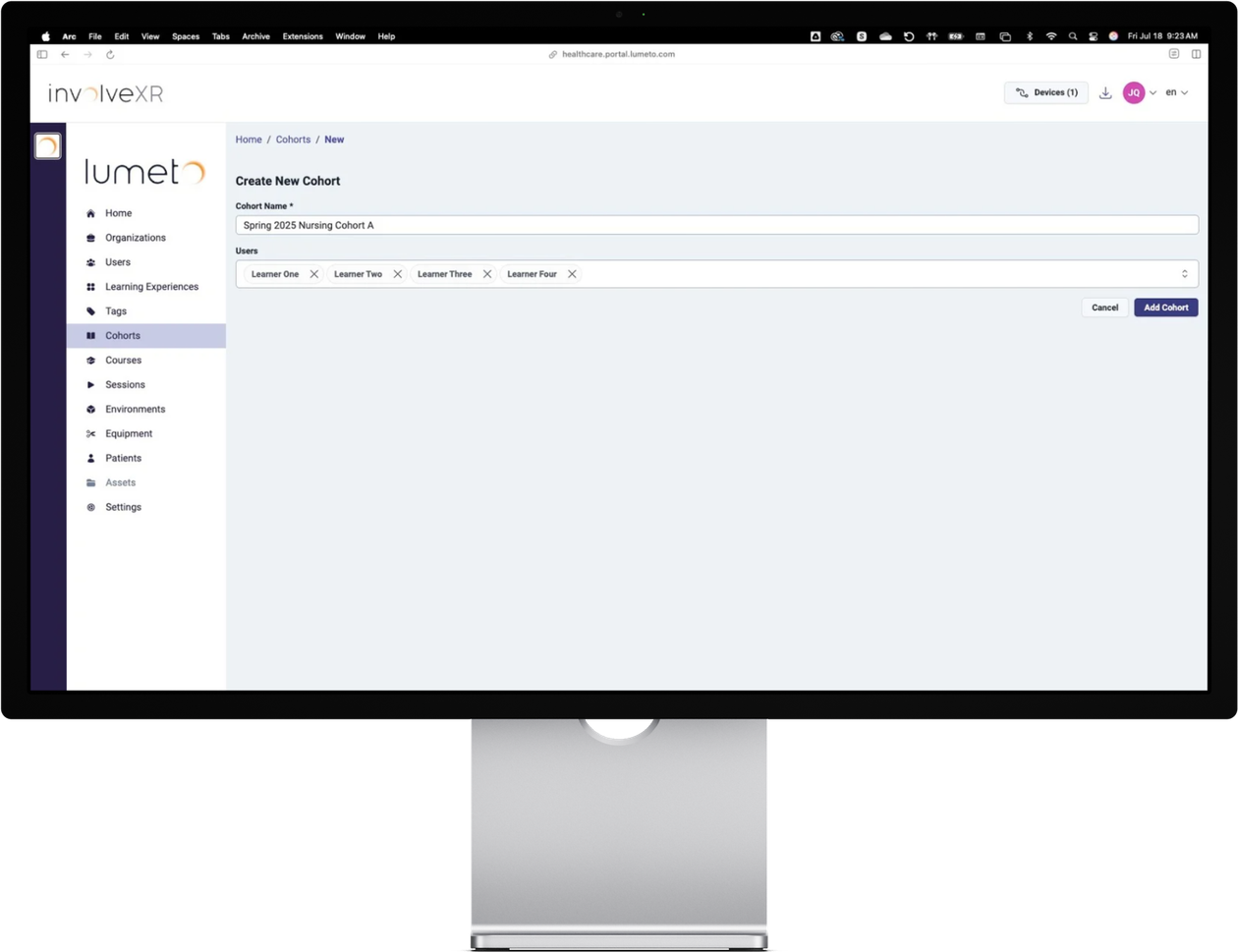Click the JQ user avatar
Viewport: 1238px width, 952px height.
[x=1134, y=92]
